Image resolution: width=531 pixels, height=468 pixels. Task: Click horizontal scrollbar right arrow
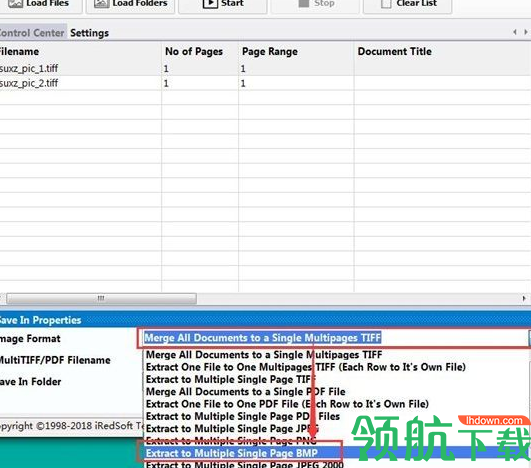pos(524,298)
